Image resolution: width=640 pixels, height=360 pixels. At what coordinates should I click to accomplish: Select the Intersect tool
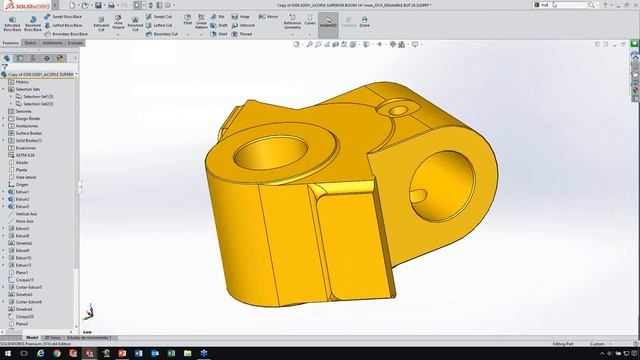(x=243, y=25)
